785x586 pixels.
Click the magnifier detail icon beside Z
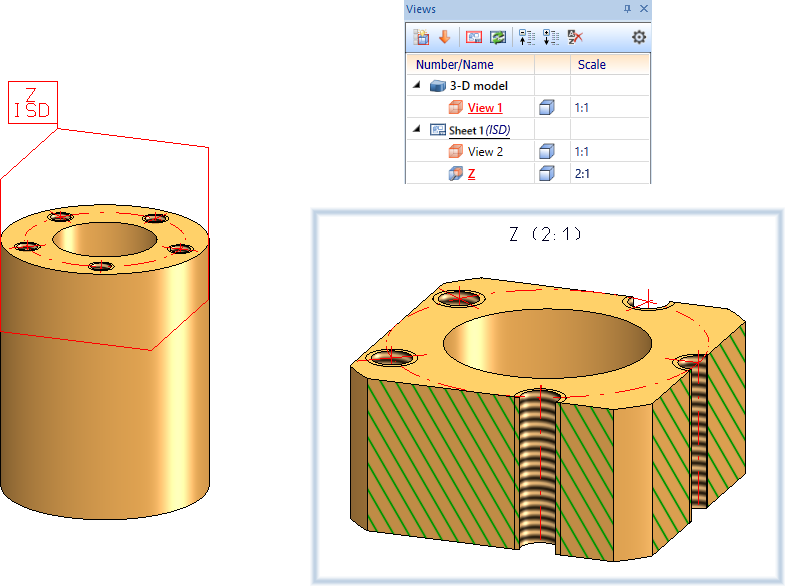coord(456,174)
